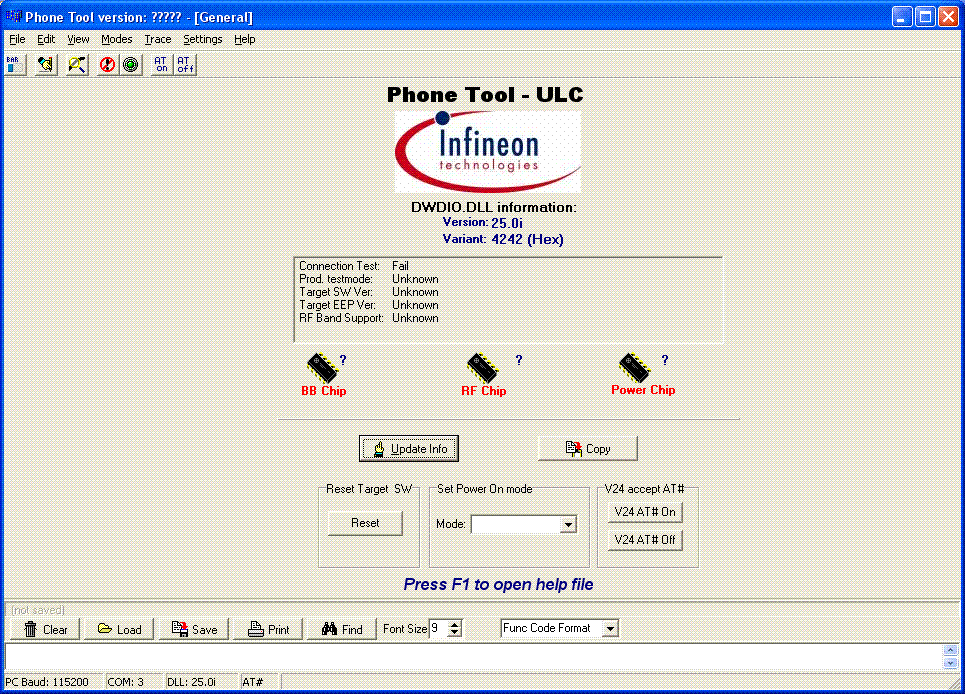Click the green target circle toolbar icon
Screen dimensions: 965x694
point(130,65)
